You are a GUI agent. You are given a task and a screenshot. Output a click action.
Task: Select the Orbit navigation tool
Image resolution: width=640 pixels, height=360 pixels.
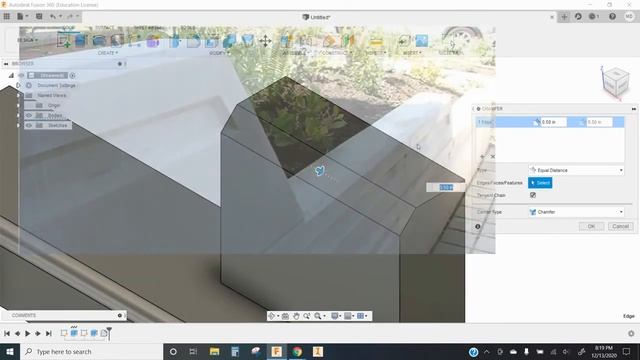point(271,316)
